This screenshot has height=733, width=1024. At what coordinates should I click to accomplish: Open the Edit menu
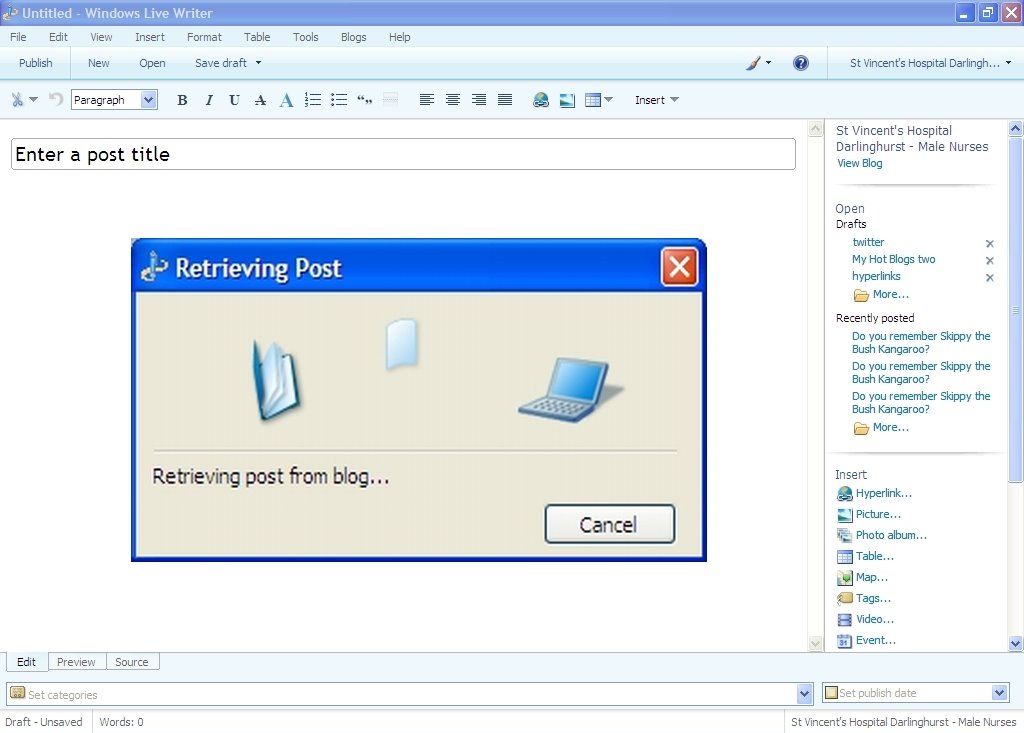point(58,37)
